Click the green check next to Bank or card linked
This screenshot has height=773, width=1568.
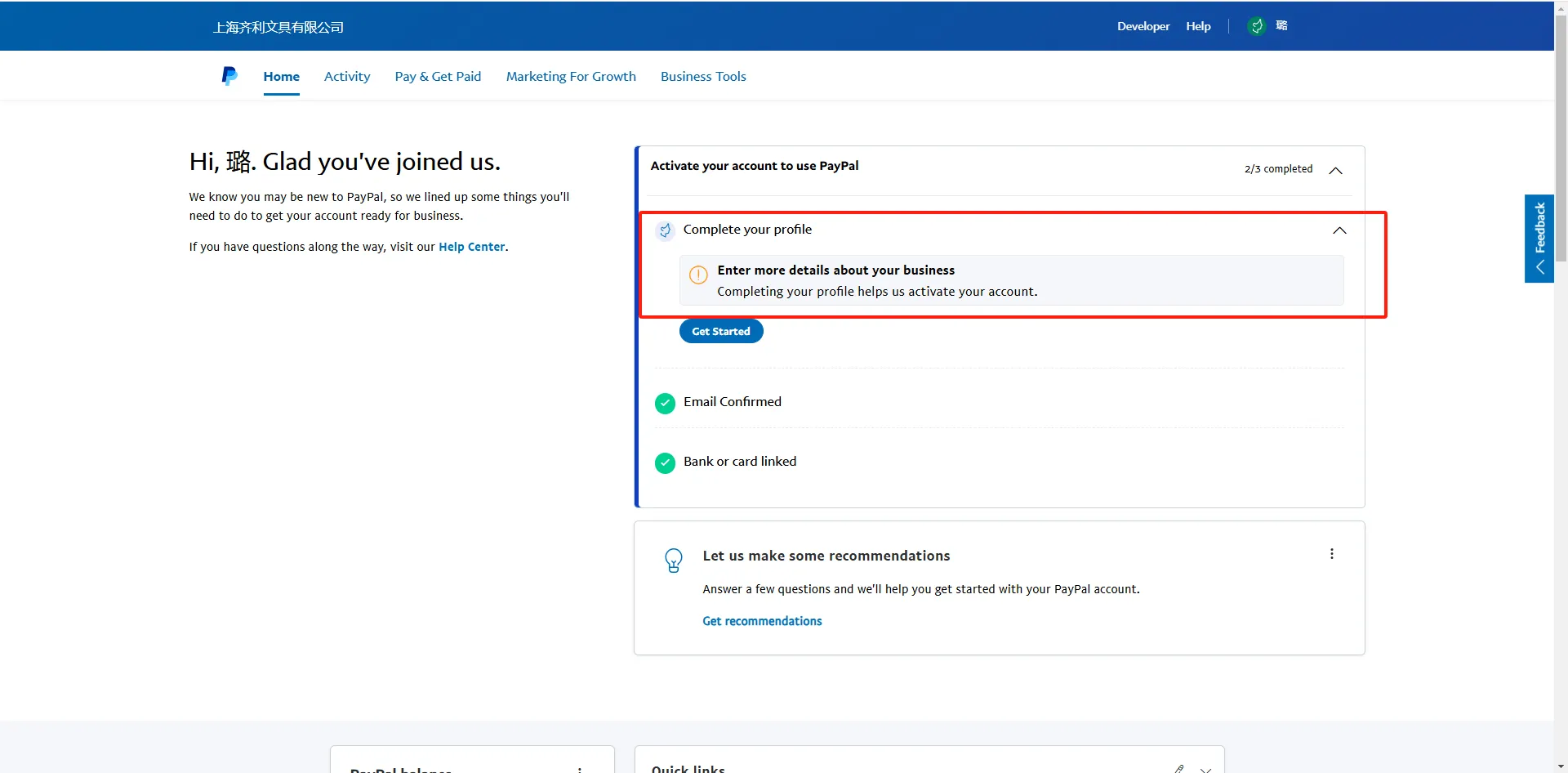[665, 463]
